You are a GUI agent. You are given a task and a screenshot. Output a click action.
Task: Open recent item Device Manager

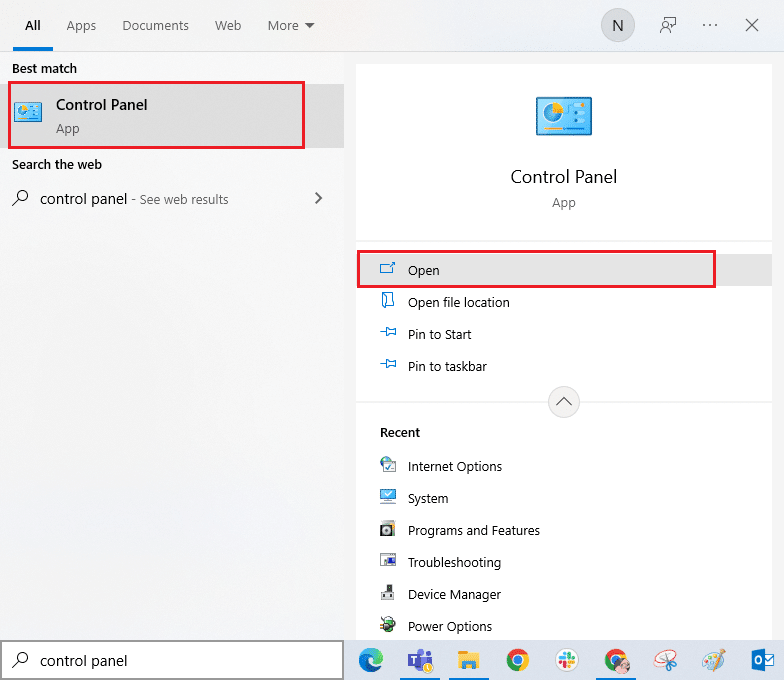tap(564, 594)
